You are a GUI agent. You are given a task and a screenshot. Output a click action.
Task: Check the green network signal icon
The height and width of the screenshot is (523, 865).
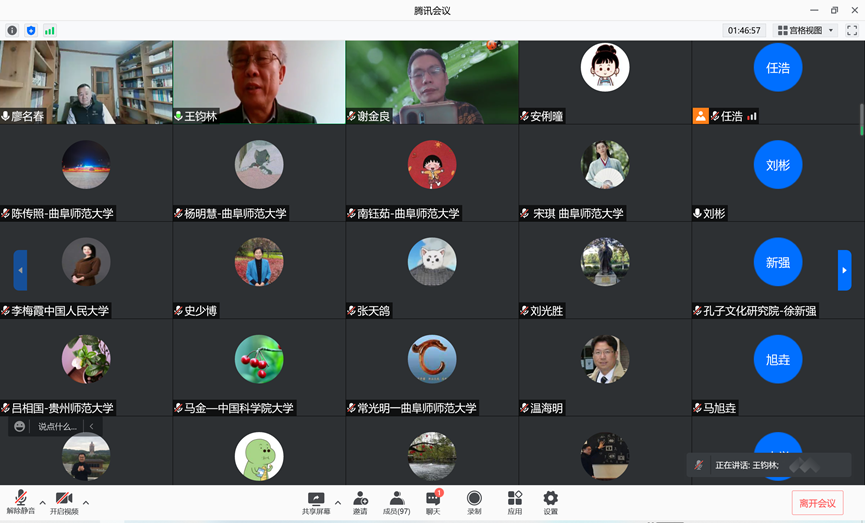click(x=50, y=31)
